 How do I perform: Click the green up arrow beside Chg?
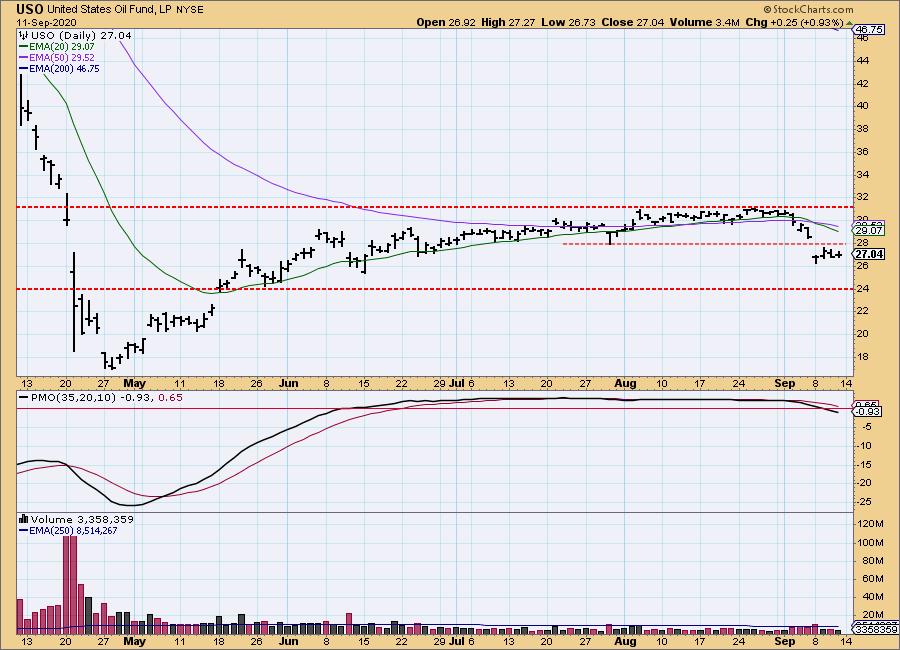[848, 22]
